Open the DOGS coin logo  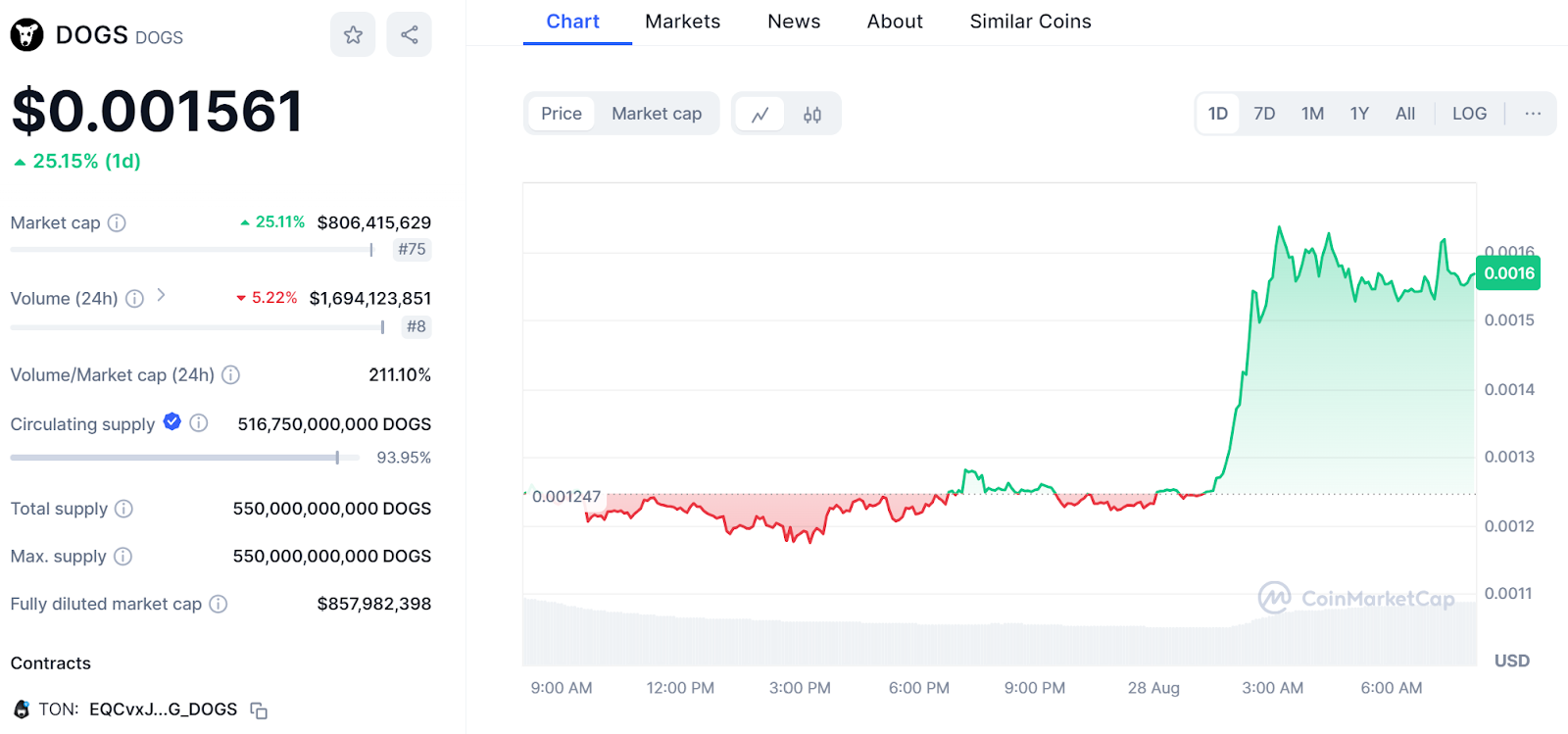click(26, 35)
